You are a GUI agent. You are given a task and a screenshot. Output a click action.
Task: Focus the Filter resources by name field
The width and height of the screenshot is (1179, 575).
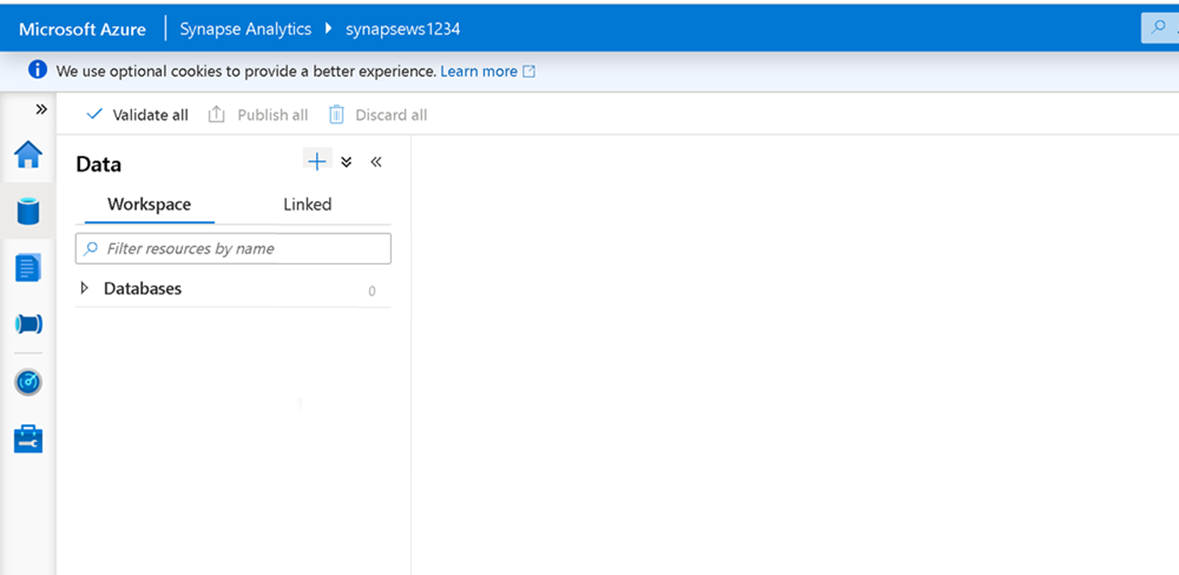pos(240,248)
